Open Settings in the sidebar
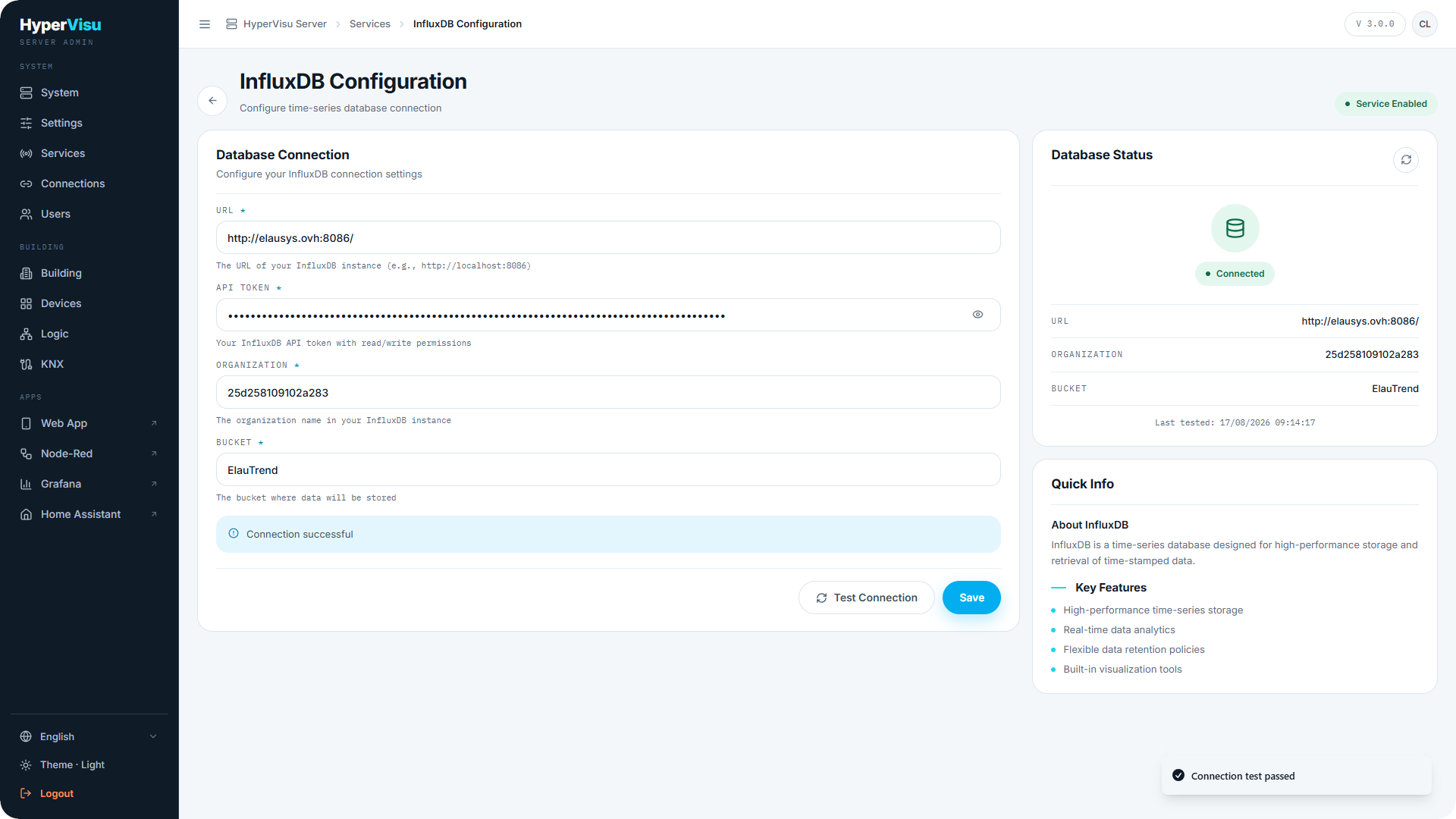The height and width of the screenshot is (819, 1456). coord(89,123)
